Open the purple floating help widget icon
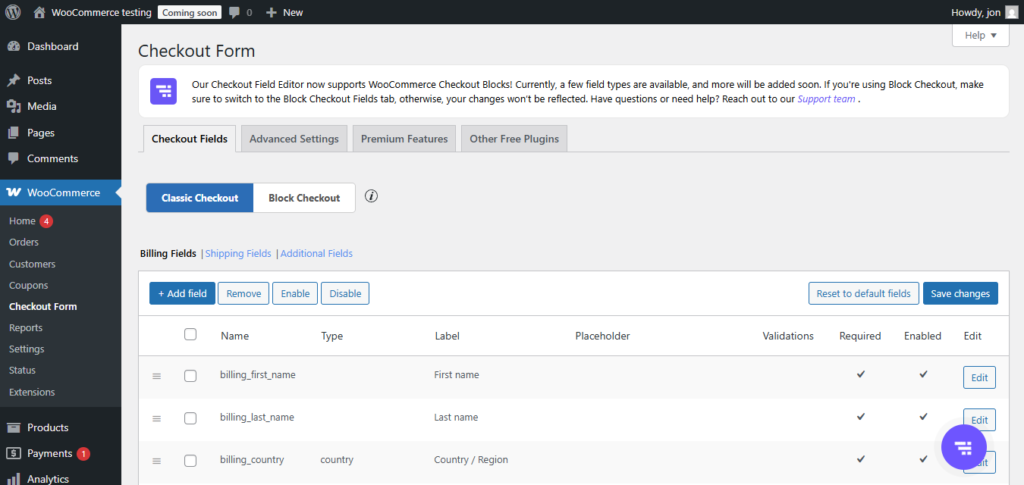1024x485 pixels. coord(964,446)
